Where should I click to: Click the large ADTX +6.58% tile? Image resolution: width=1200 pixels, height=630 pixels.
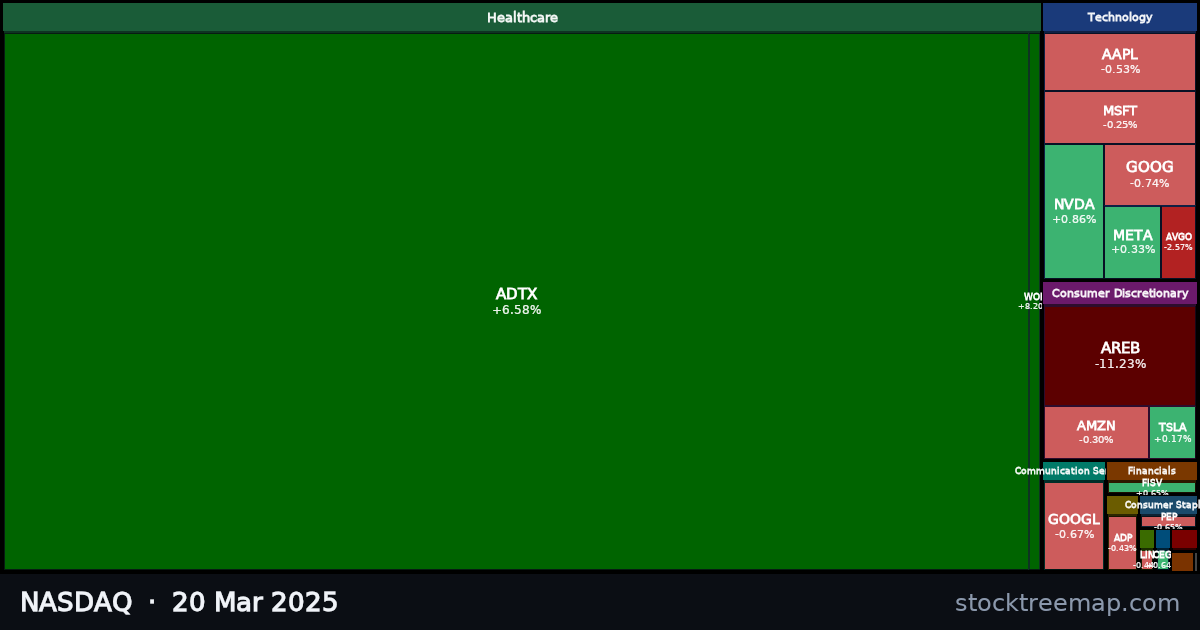[516, 301]
